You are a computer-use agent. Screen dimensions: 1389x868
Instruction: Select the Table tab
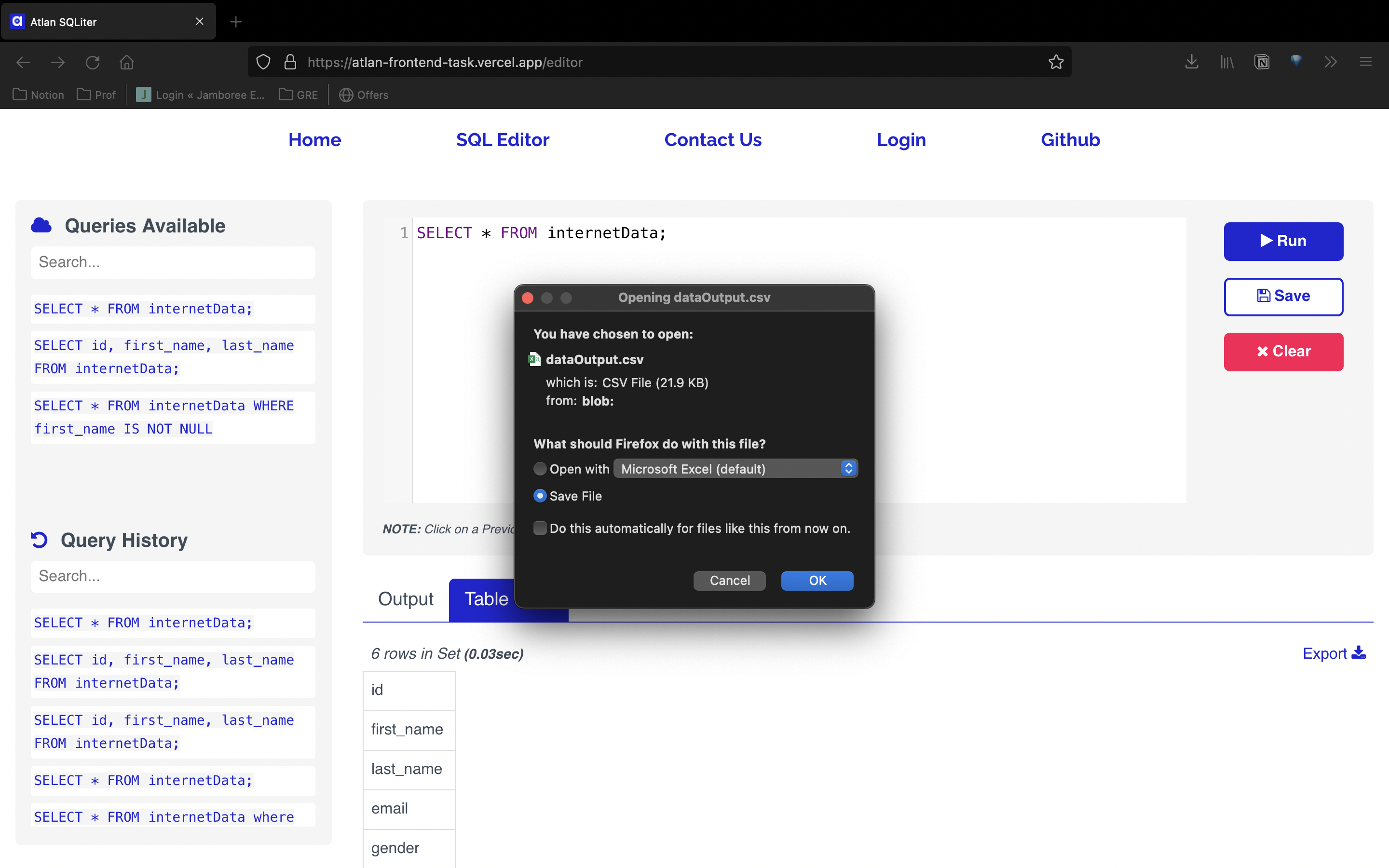pyautogui.click(x=486, y=599)
